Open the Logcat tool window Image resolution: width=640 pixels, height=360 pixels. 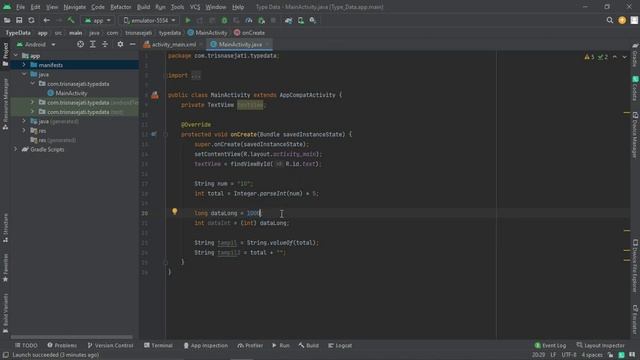340,345
